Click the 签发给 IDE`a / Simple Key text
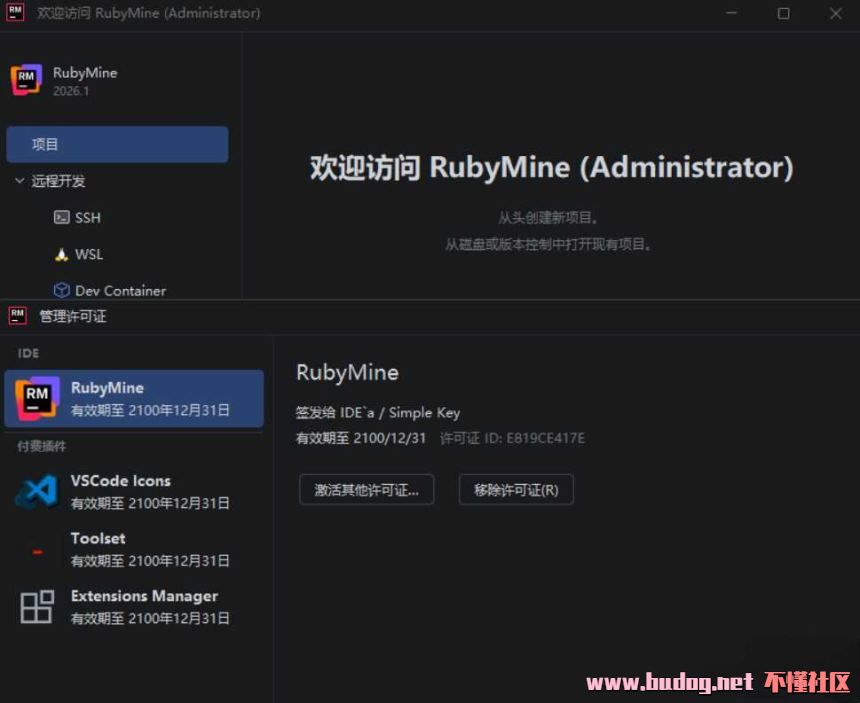 coord(378,412)
